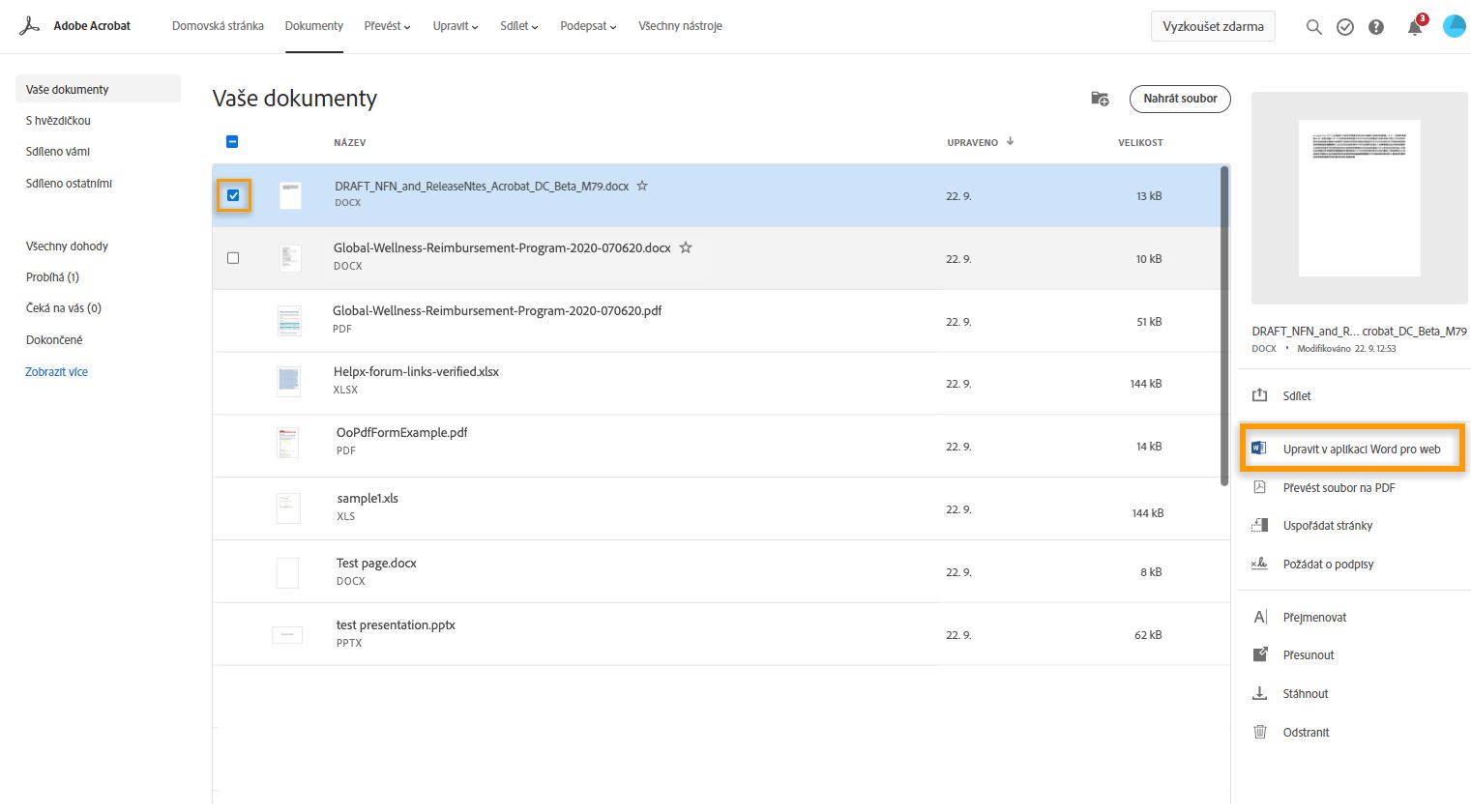Viewport: 1471px width, 812px height.
Task: Click the rename icon beside Přejmenovat
Action: [x=1260, y=617]
